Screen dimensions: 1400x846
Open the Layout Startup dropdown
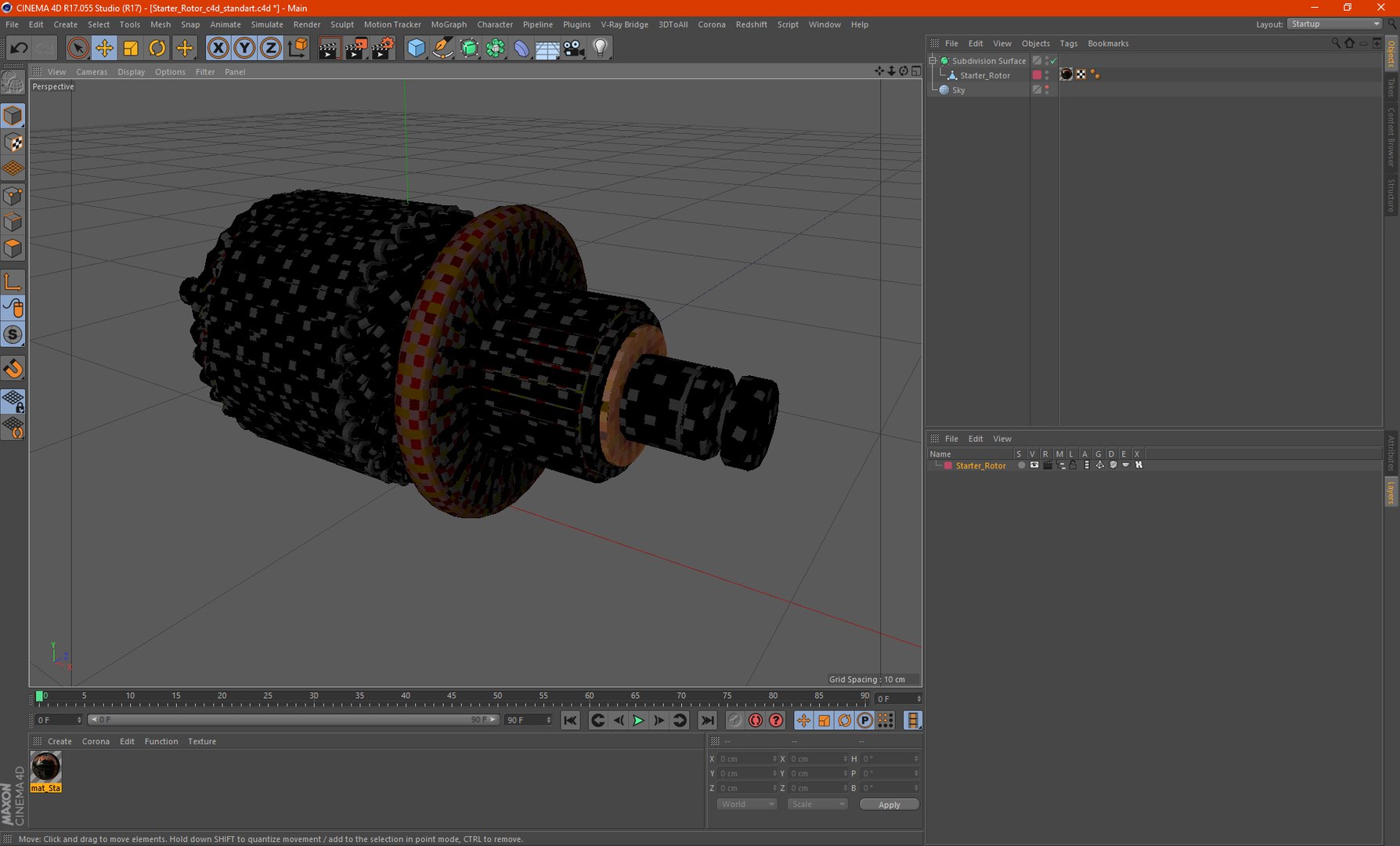click(x=1335, y=24)
